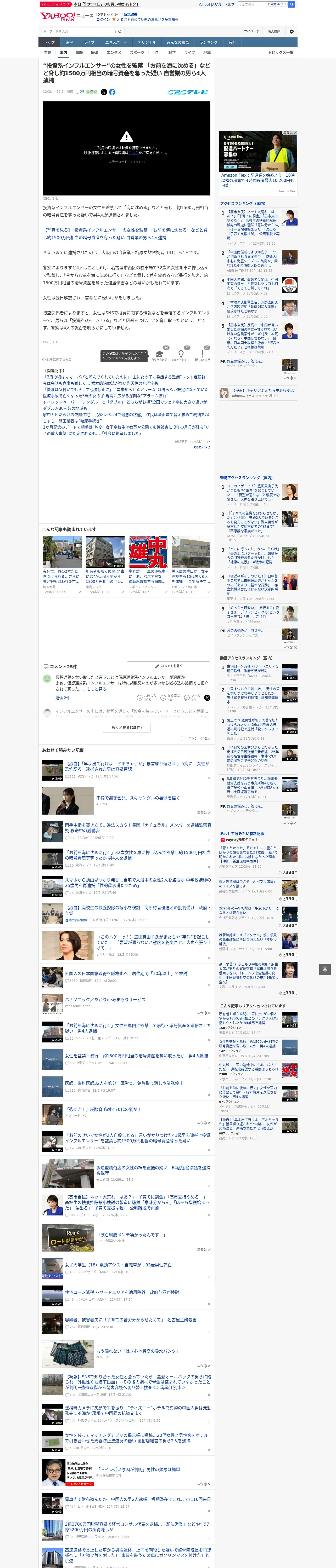Open the IT category tab
The width and height of the screenshot is (336, 1568).
(x=156, y=52)
